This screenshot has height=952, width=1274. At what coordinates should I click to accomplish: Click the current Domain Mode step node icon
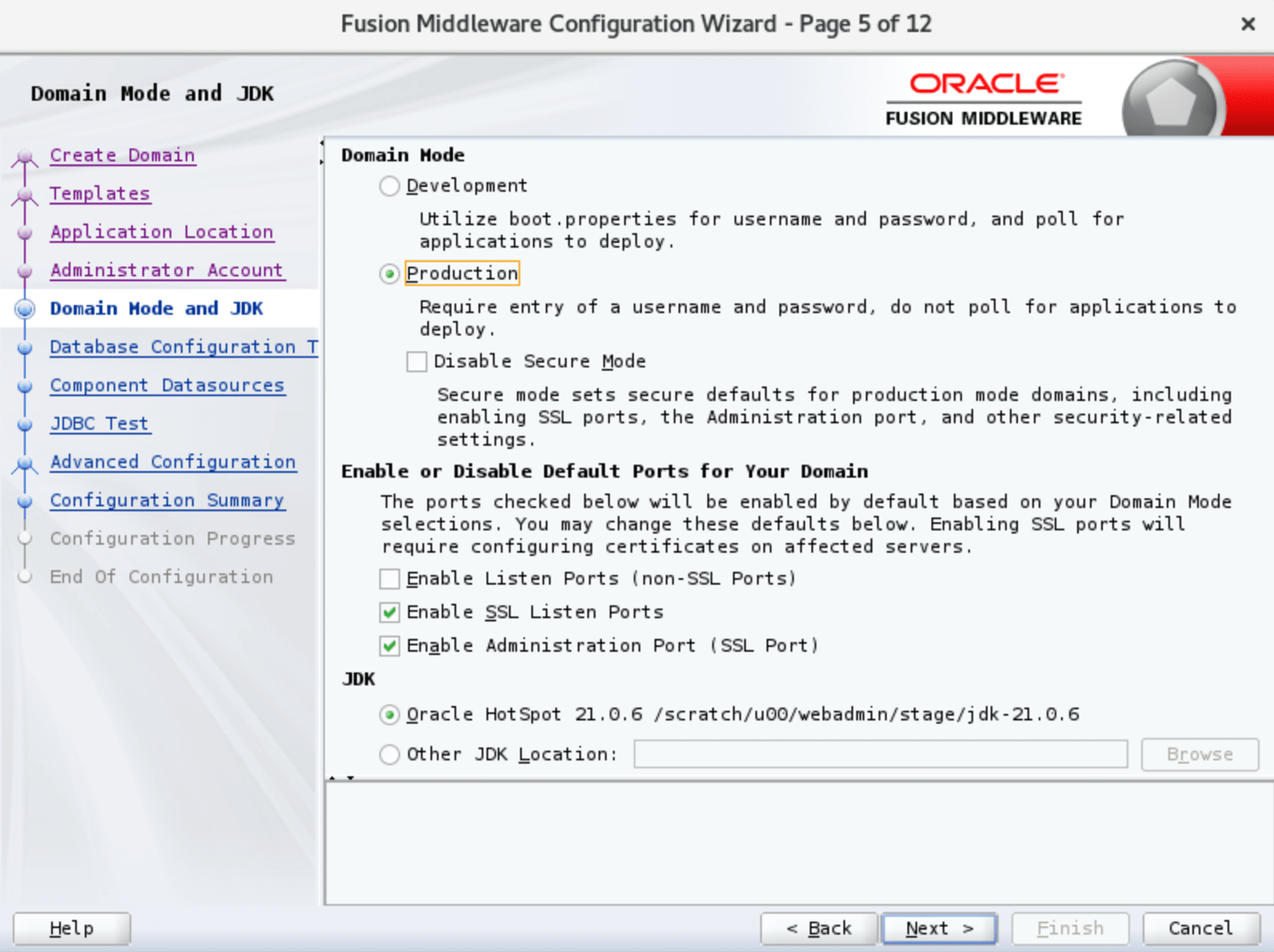tap(25, 309)
